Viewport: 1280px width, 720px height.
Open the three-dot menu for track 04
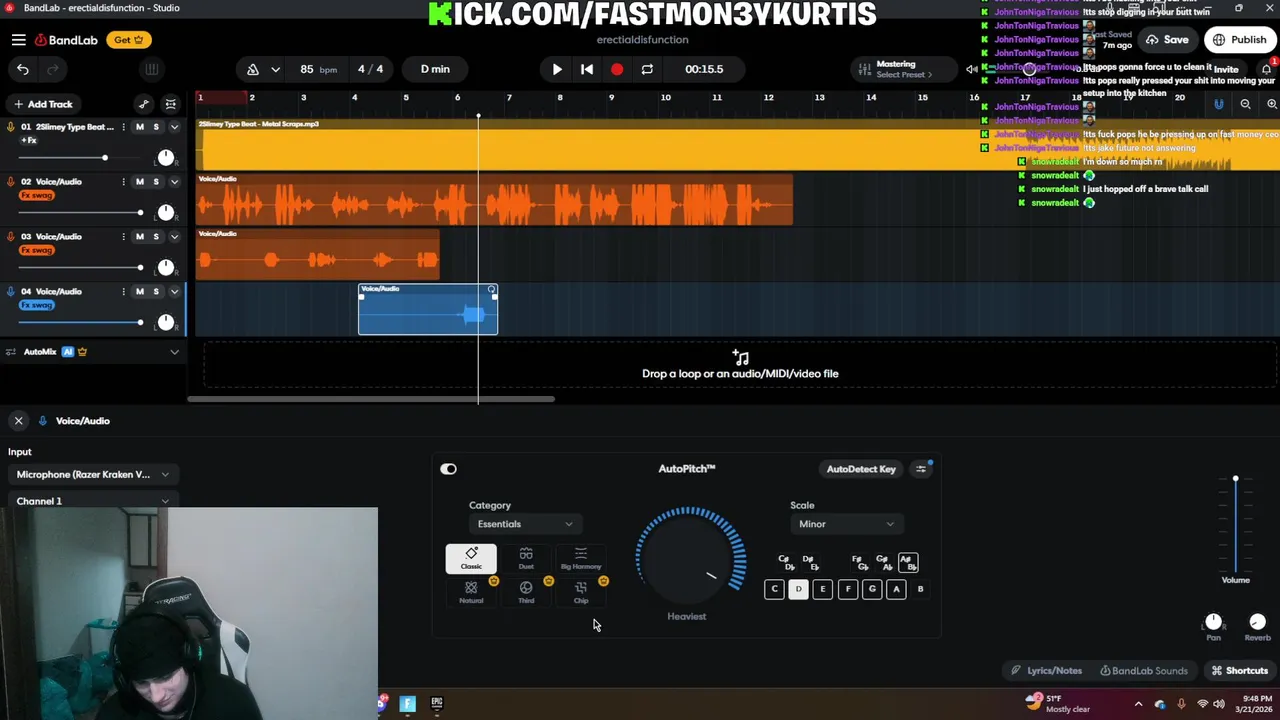click(124, 292)
